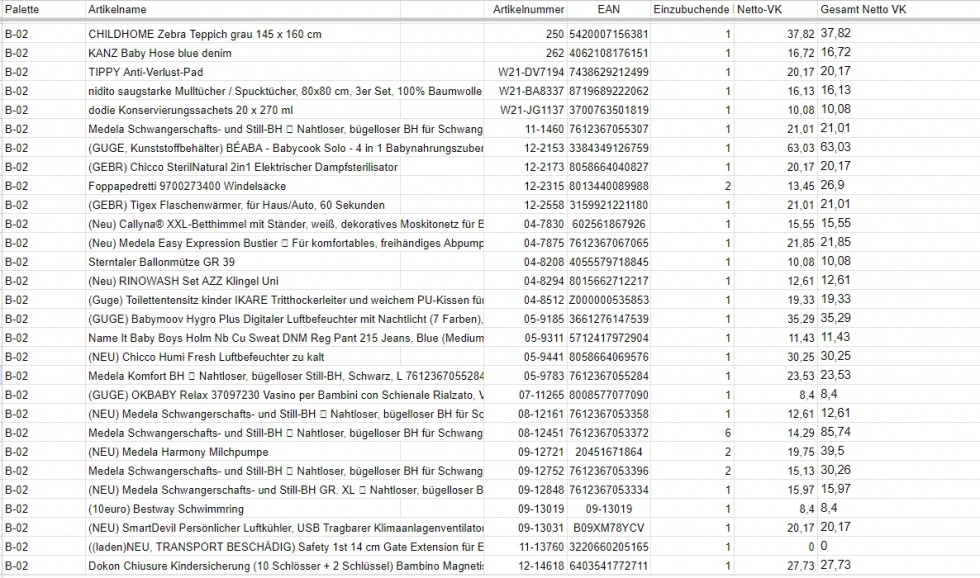The width and height of the screenshot is (980, 578).
Task: Click article number 04-7830
Action: click(544, 224)
